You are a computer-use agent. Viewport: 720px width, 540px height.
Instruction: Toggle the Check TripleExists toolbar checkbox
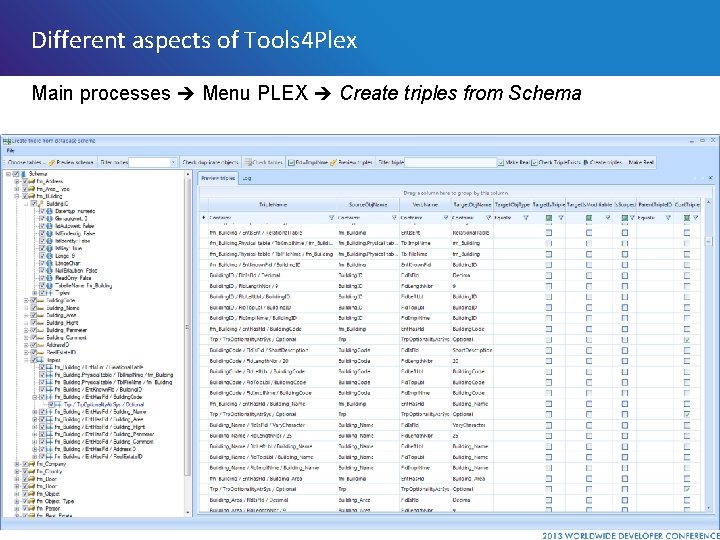pyautogui.click(x=534, y=163)
